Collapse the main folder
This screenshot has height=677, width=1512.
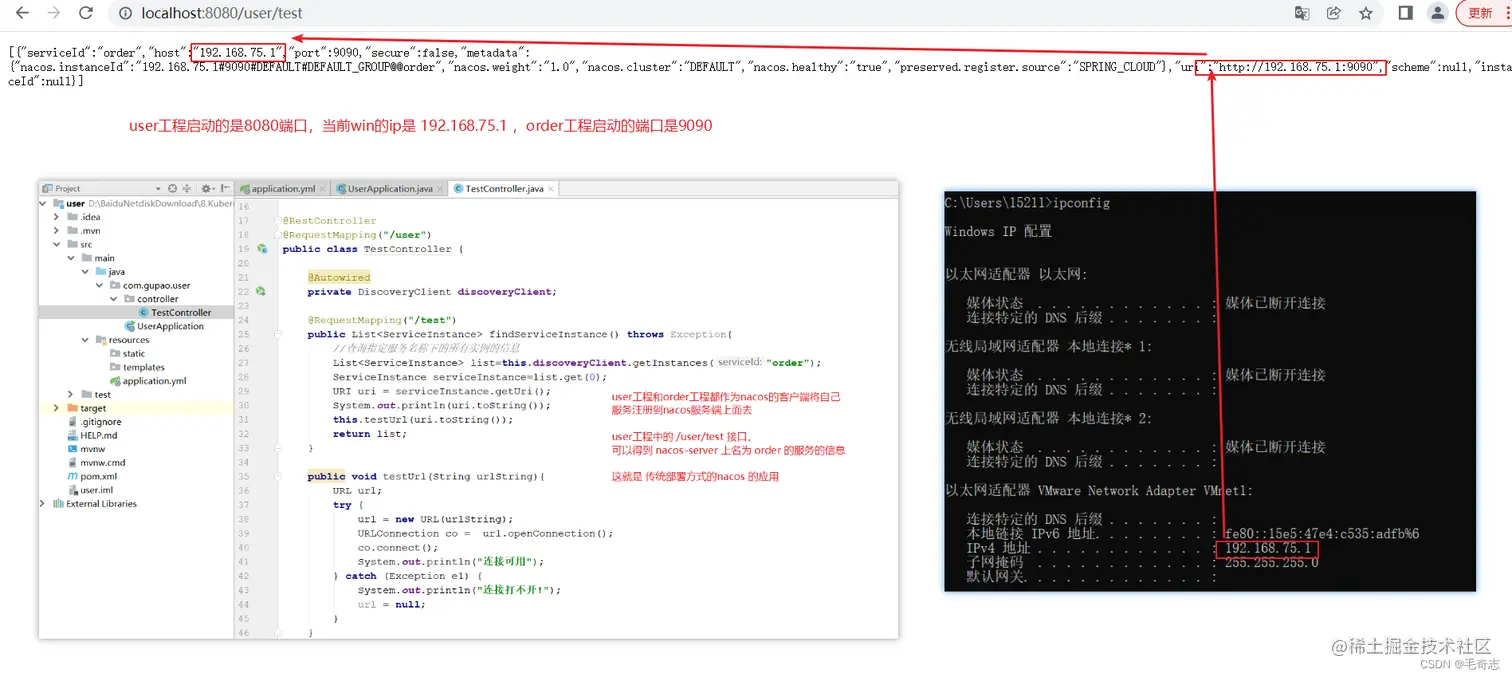coord(71,258)
